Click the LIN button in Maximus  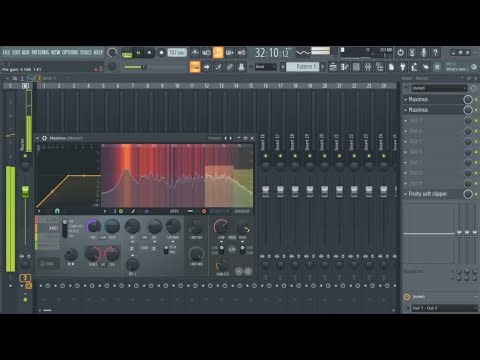click(x=232, y=249)
